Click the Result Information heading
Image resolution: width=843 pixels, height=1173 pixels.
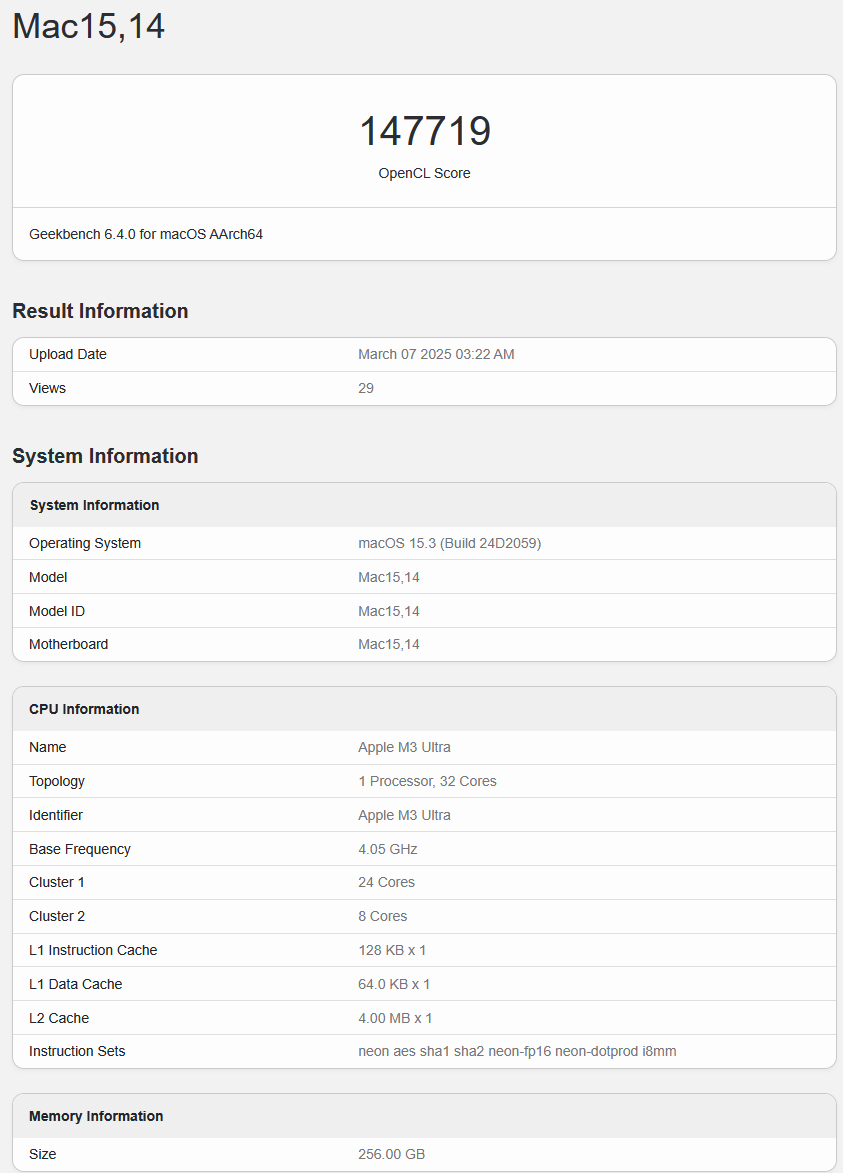pyautogui.click(x=100, y=310)
